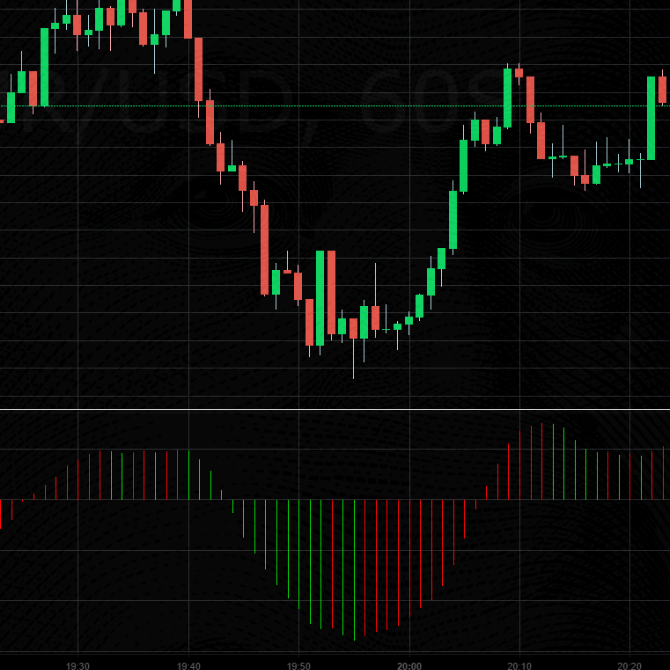The width and height of the screenshot is (670, 670).
Task: Select the tall green candle left of 19:30
Action: point(45,66)
